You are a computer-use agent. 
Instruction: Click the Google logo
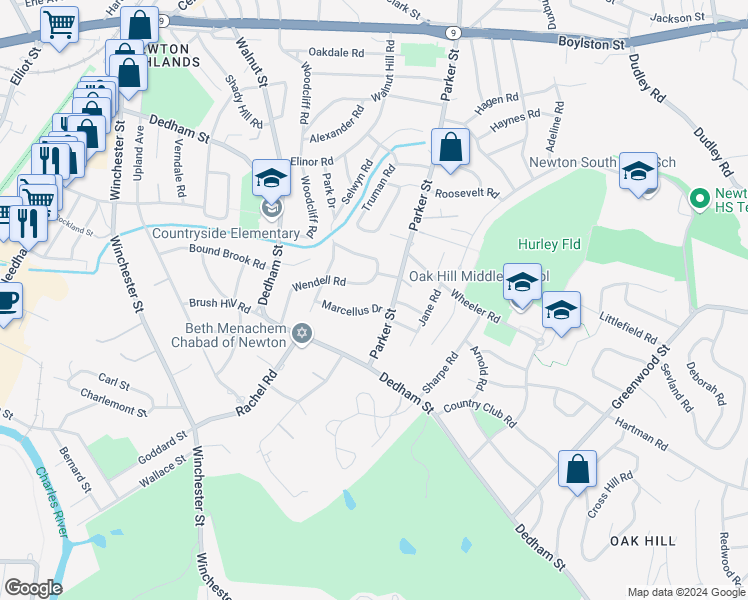pos(33,588)
